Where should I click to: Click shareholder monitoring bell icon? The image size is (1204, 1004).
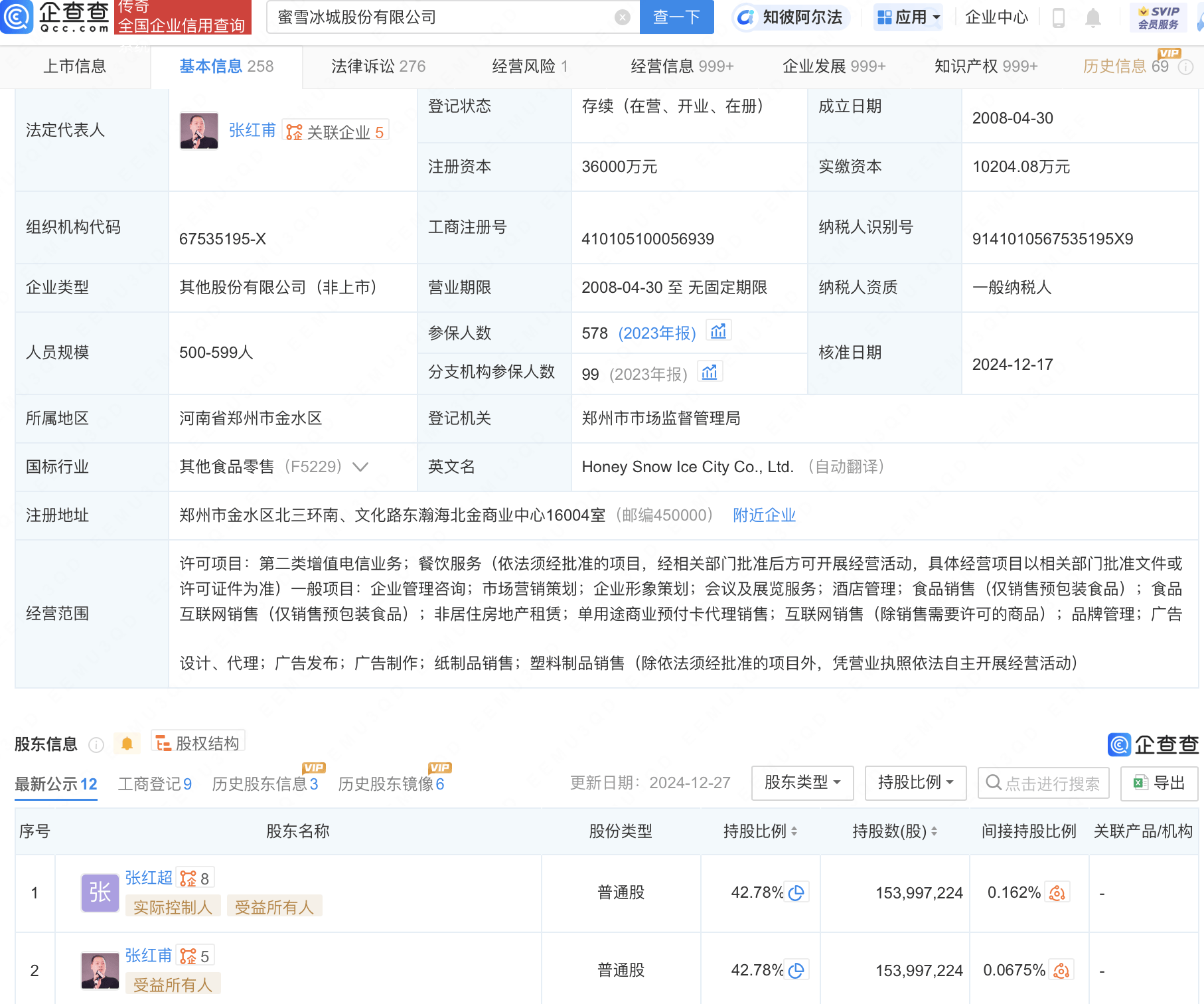(x=127, y=744)
